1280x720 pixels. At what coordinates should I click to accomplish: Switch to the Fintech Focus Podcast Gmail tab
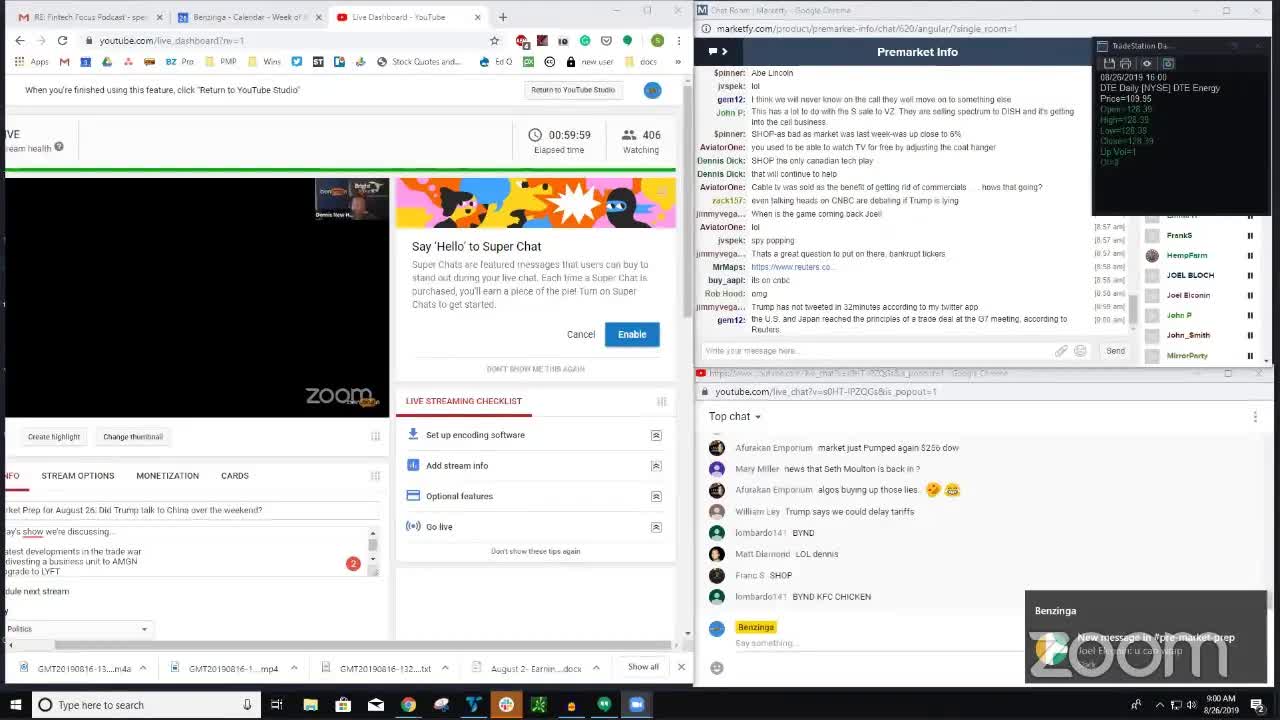tap(90, 17)
